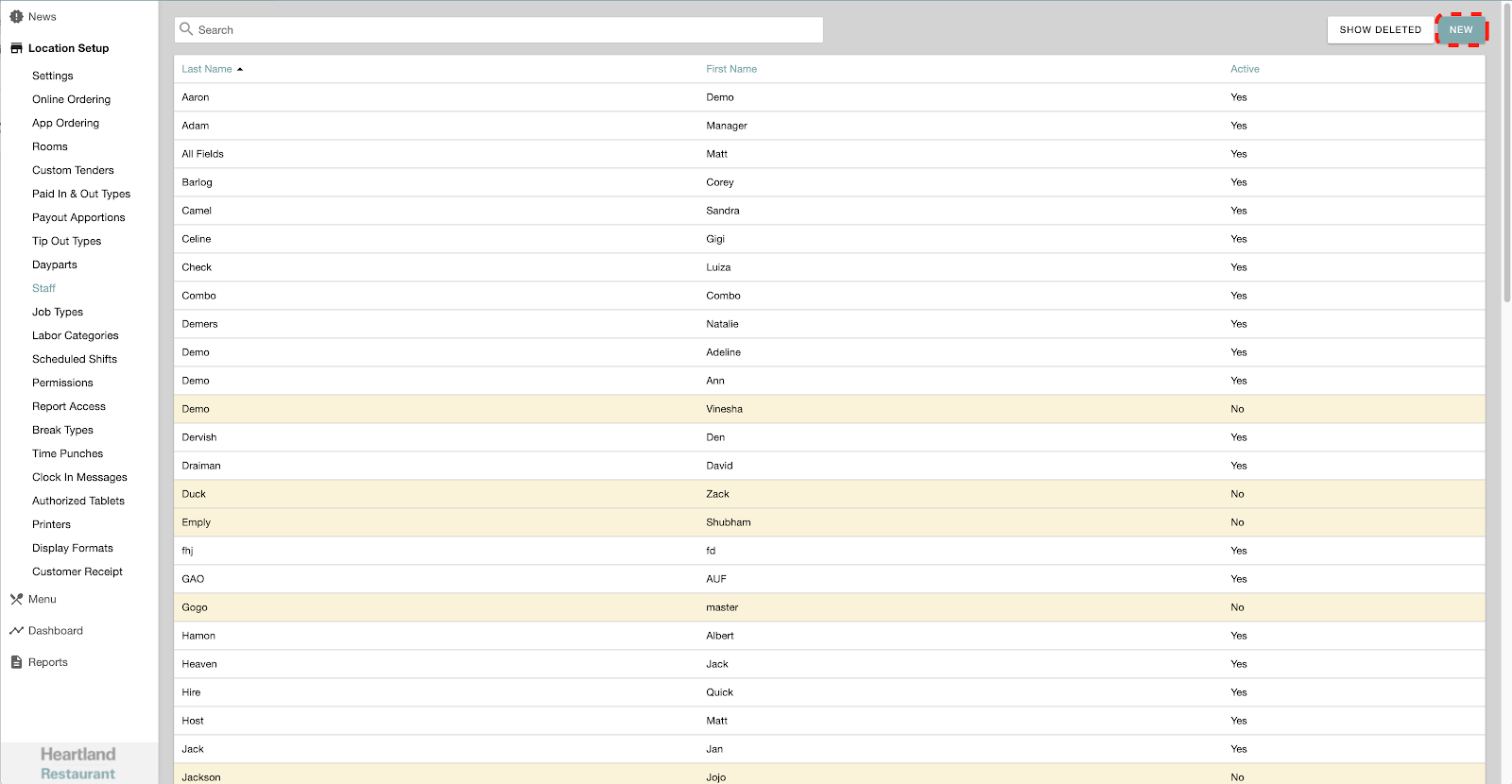1512x784 pixels.
Task: Click the Last Name sort arrow
Action: 240,69
